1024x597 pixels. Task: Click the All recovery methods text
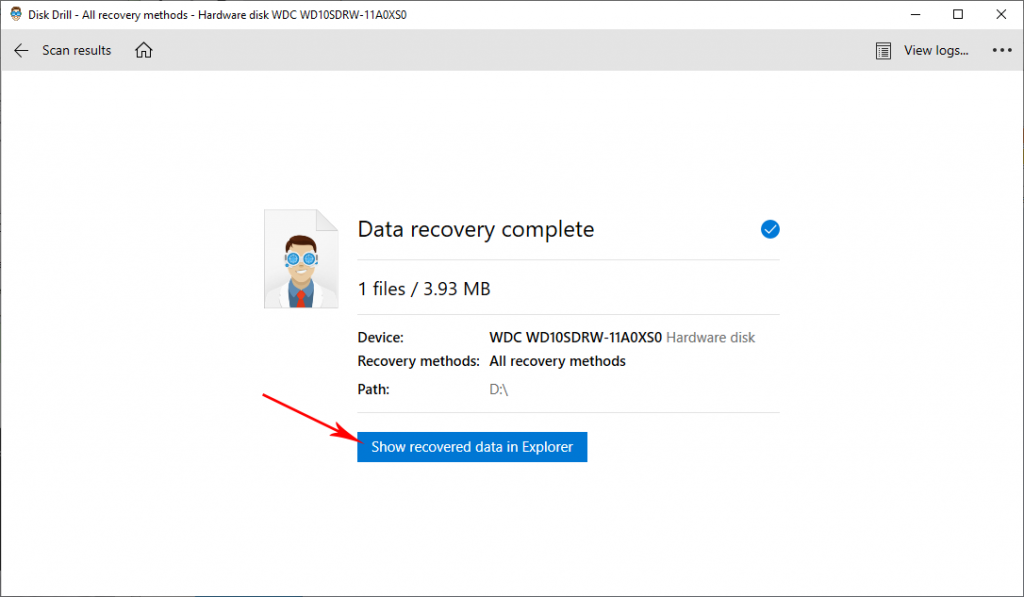point(557,361)
